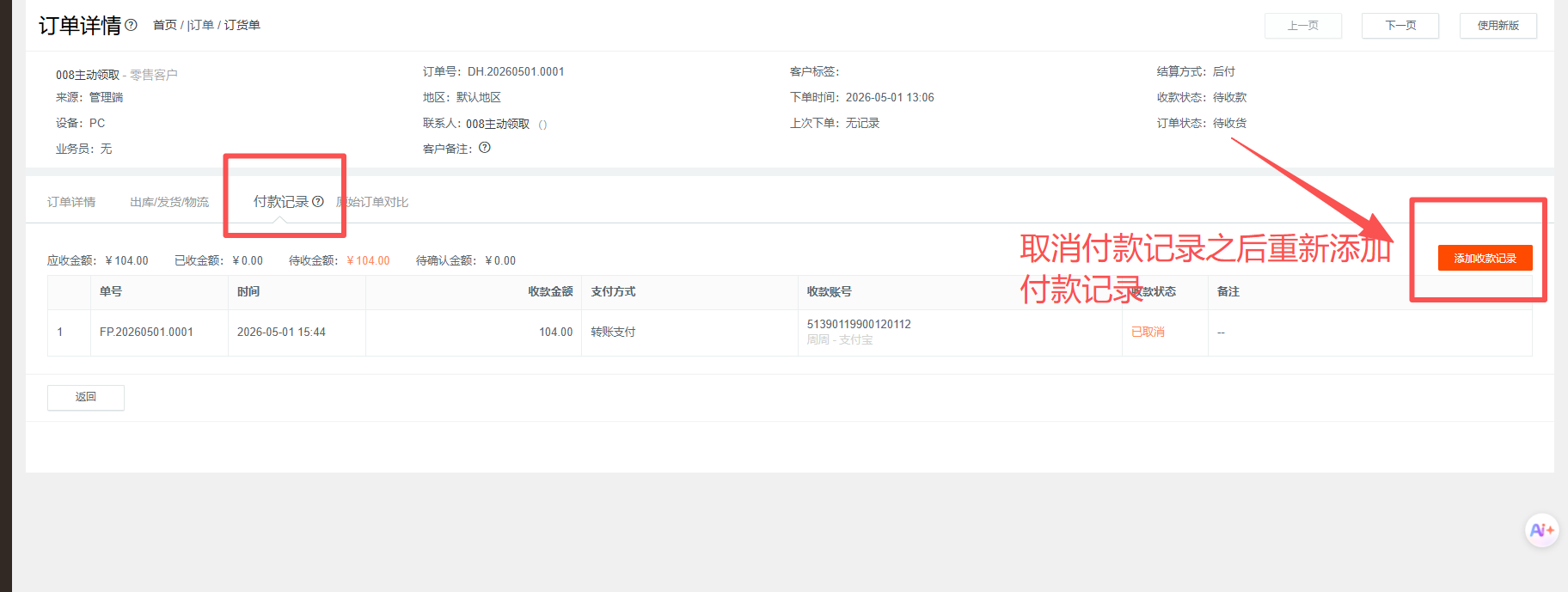Image resolution: width=1568 pixels, height=592 pixels.
Task: Select order time 2026-05-01 13:06
Action: coord(890,97)
